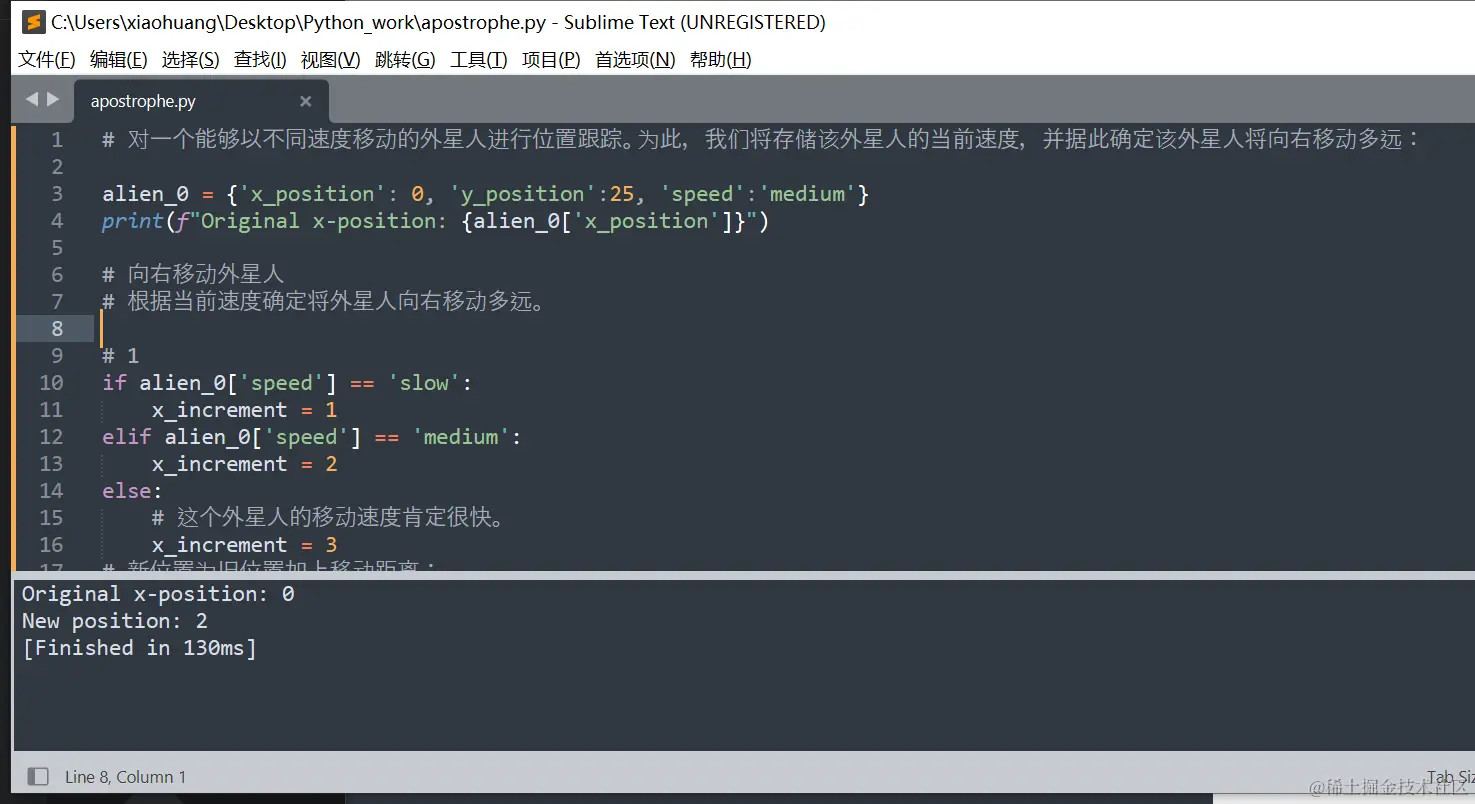Go to previous tab with left arrow
The image size is (1475, 804).
click(x=32, y=99)
